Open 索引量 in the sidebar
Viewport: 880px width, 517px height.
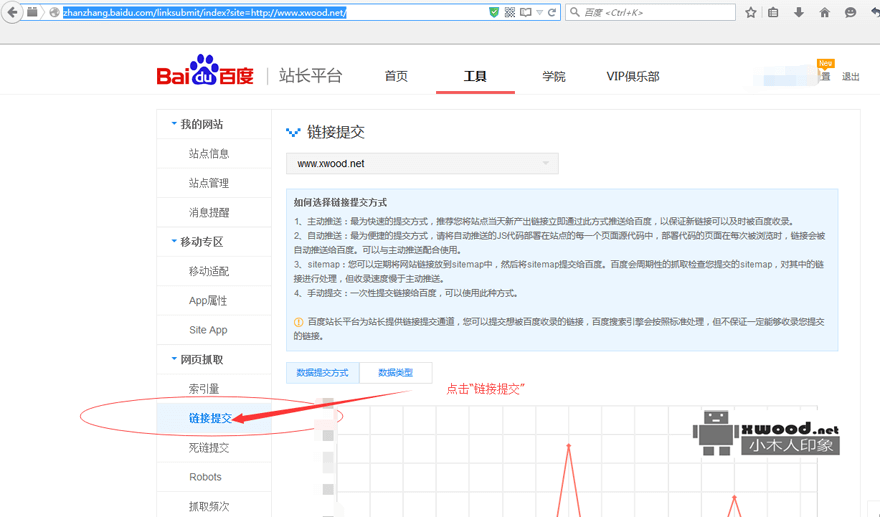coord(204,389)
